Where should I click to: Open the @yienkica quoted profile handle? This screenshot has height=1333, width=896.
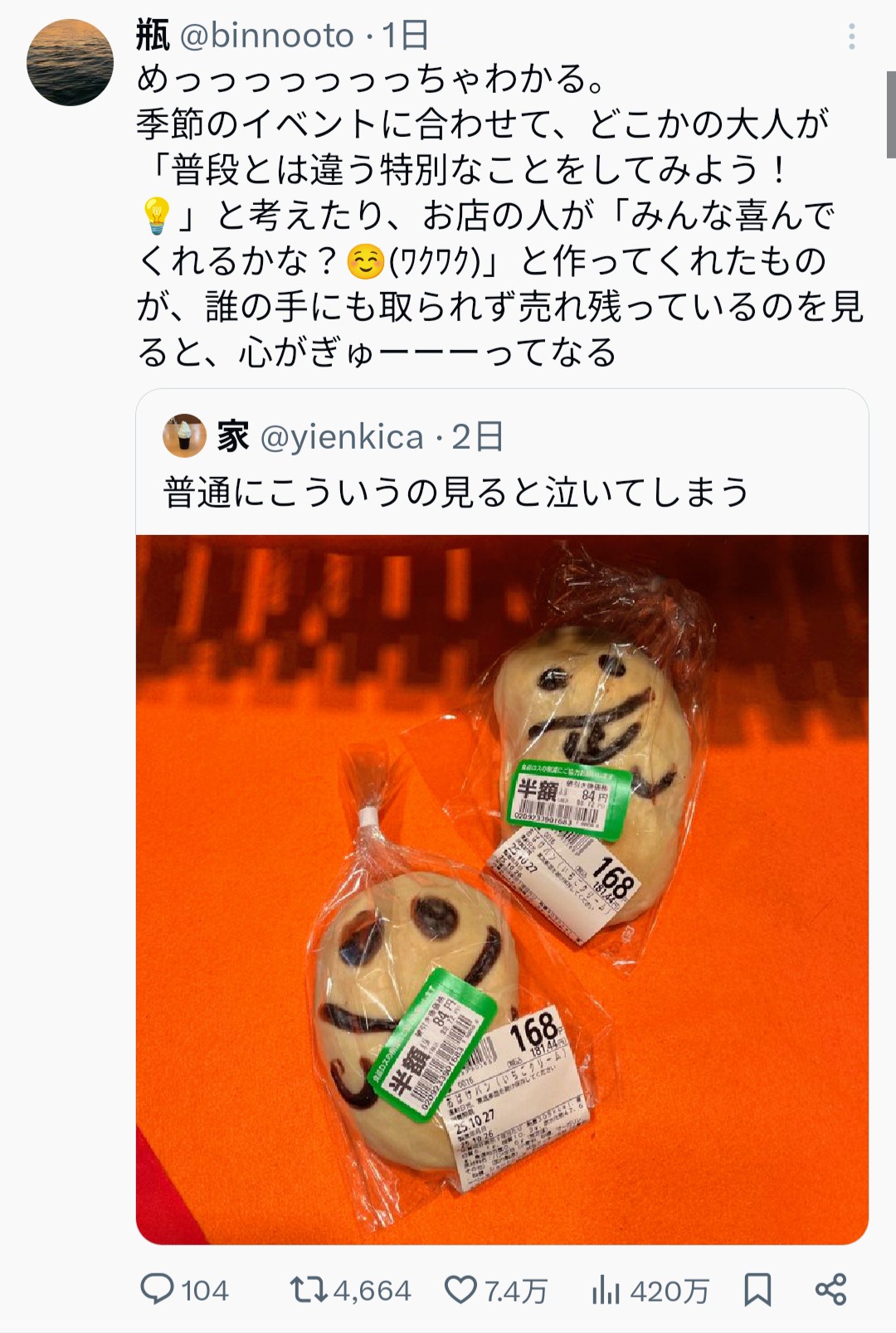(x=342, y=436)
